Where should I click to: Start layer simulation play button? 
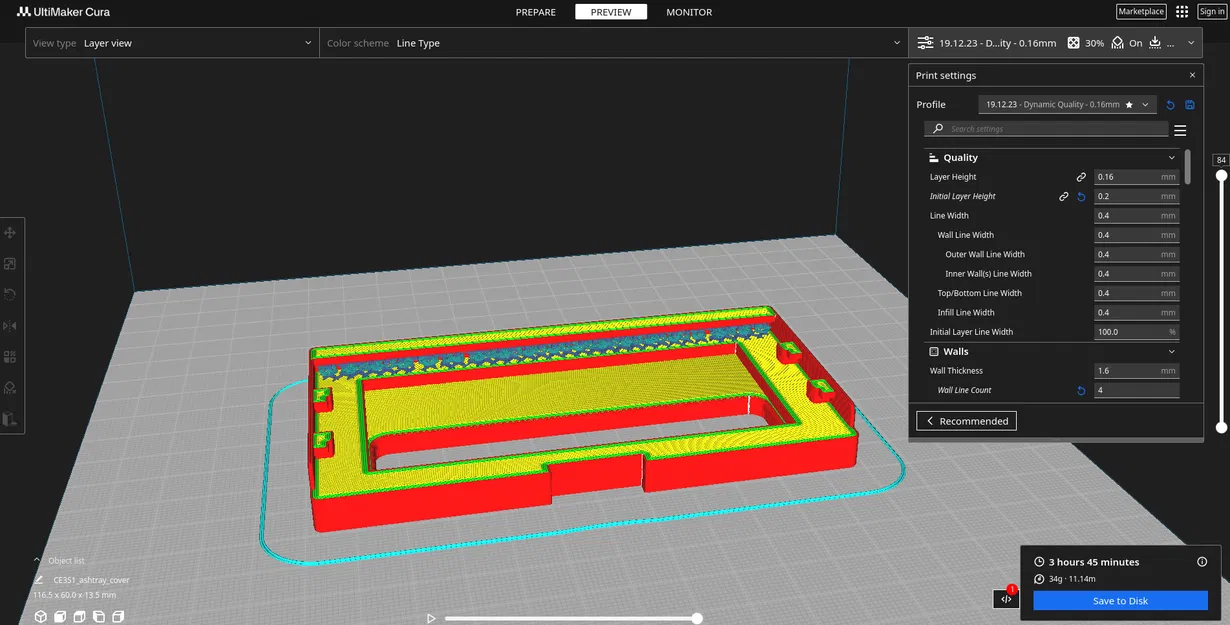click(x=431, y=619)
